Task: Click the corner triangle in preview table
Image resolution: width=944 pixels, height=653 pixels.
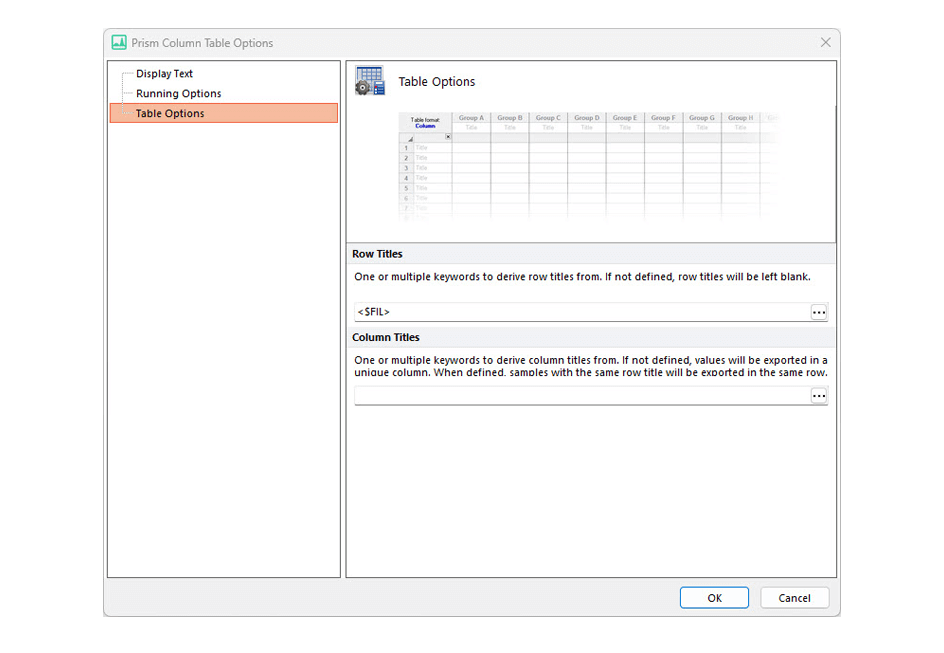Action: tap(408, 138)
